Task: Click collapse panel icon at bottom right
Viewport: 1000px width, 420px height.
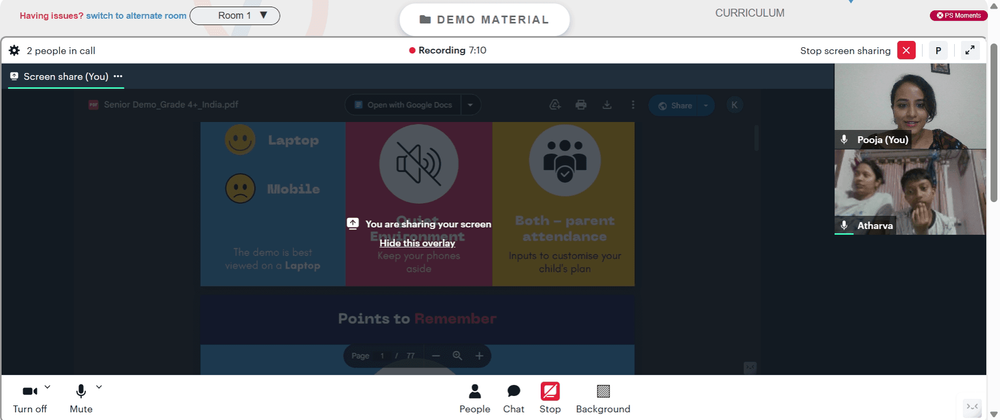Action: pos(971,407)
